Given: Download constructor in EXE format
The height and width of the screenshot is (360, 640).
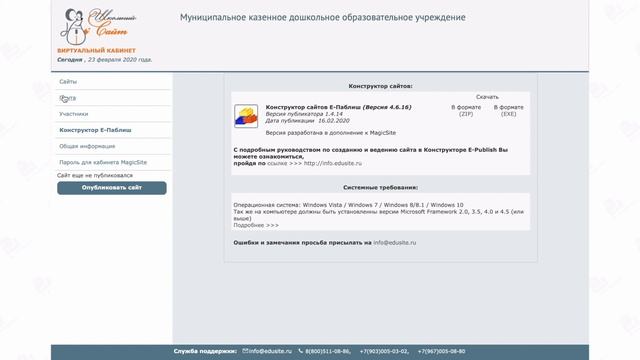Looking at the screenshot, I should click(x=509, y=111).
